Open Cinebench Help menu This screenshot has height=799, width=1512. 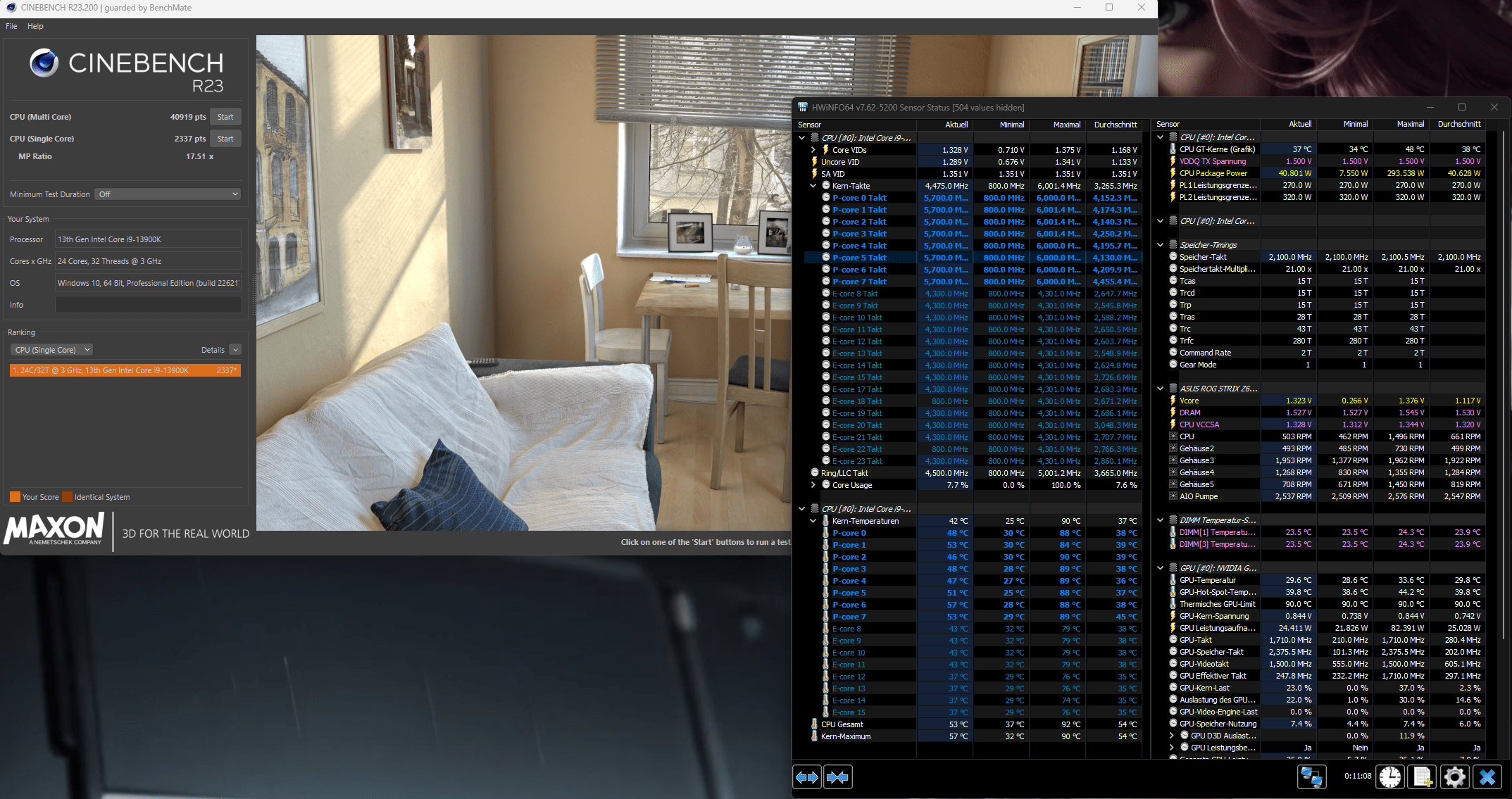pyautogui.click(x=35, y=26)
